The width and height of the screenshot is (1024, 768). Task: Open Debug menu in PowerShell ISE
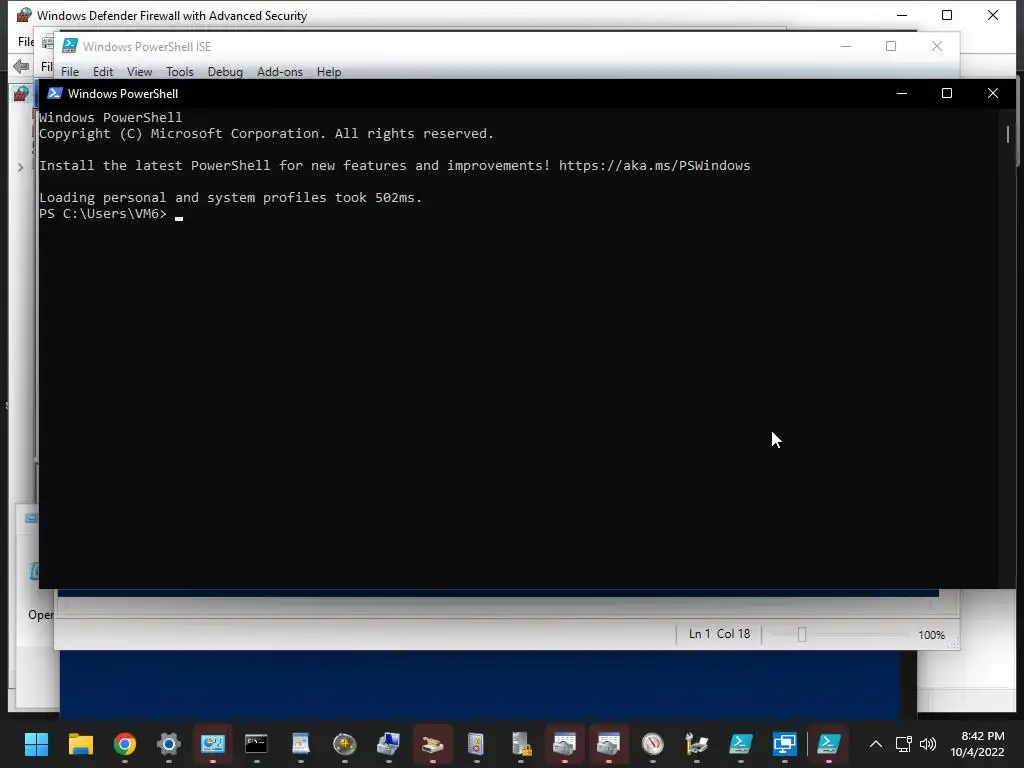coord(225,72)
